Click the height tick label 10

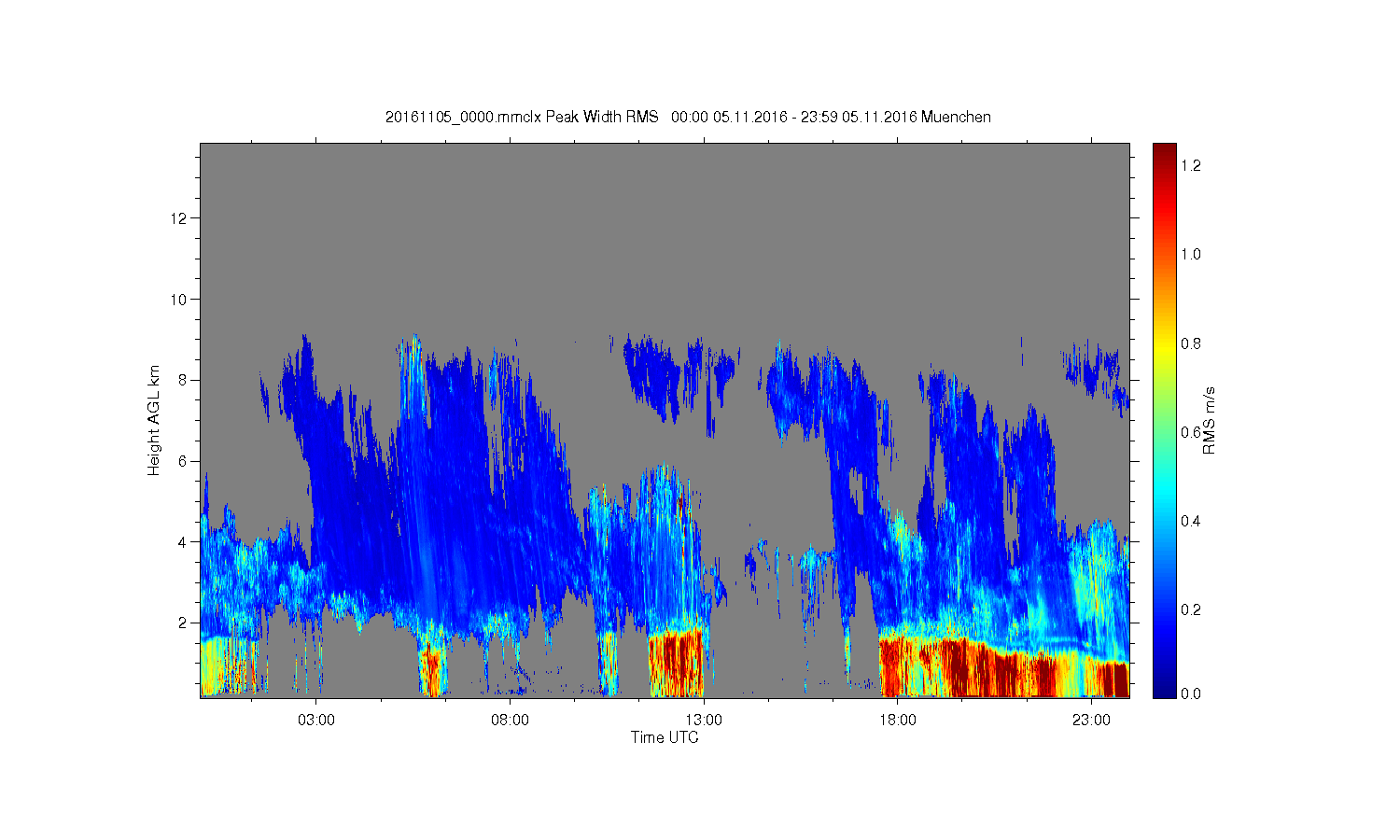179,300
